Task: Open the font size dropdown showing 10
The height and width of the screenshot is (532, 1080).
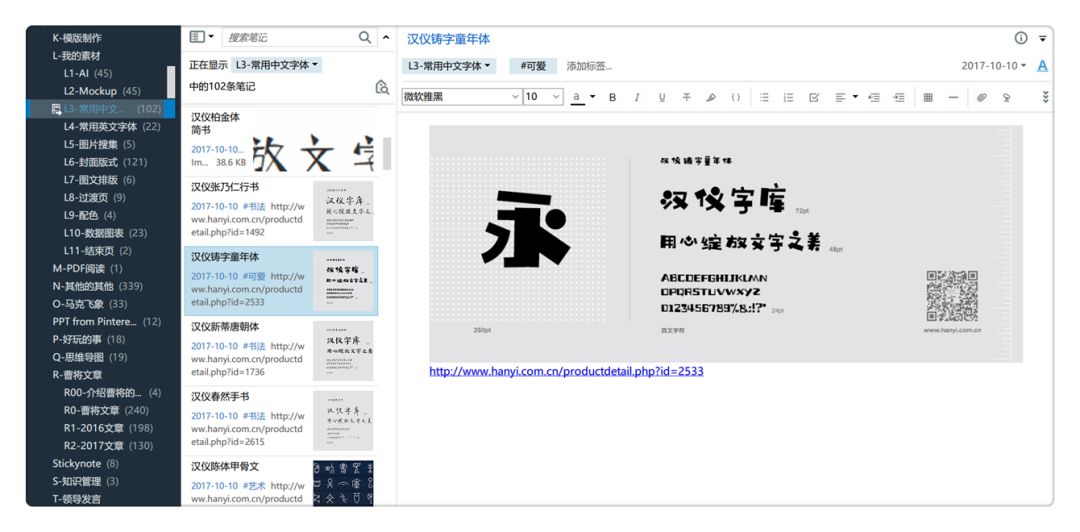Action: (543, 97)
